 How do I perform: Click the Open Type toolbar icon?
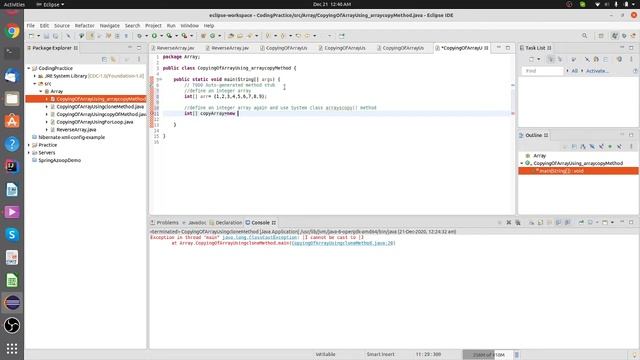point(231,36)
